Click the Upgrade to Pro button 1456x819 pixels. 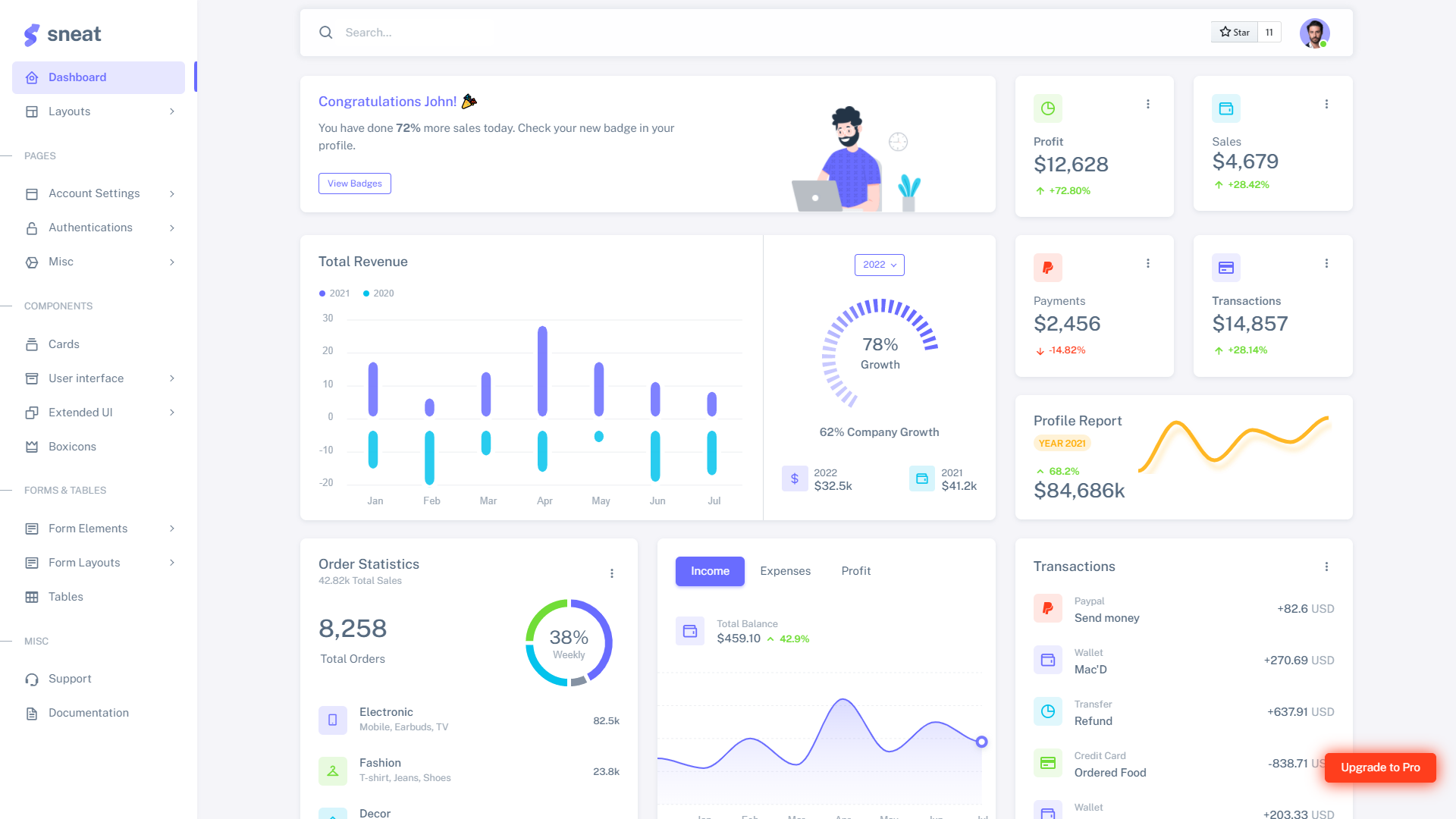(x=1382, y=766)
